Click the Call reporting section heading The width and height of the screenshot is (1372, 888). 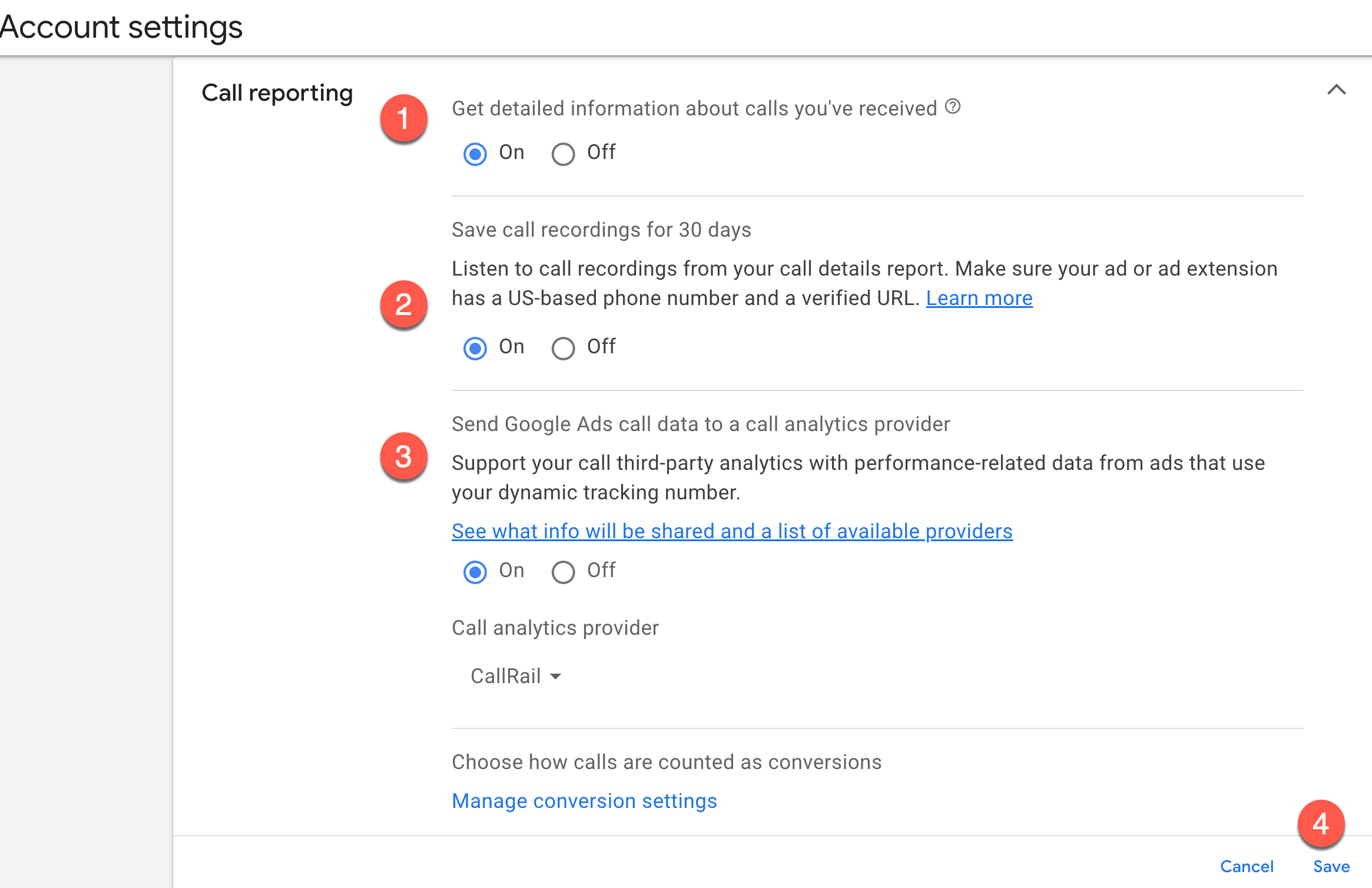coord(277,92)
